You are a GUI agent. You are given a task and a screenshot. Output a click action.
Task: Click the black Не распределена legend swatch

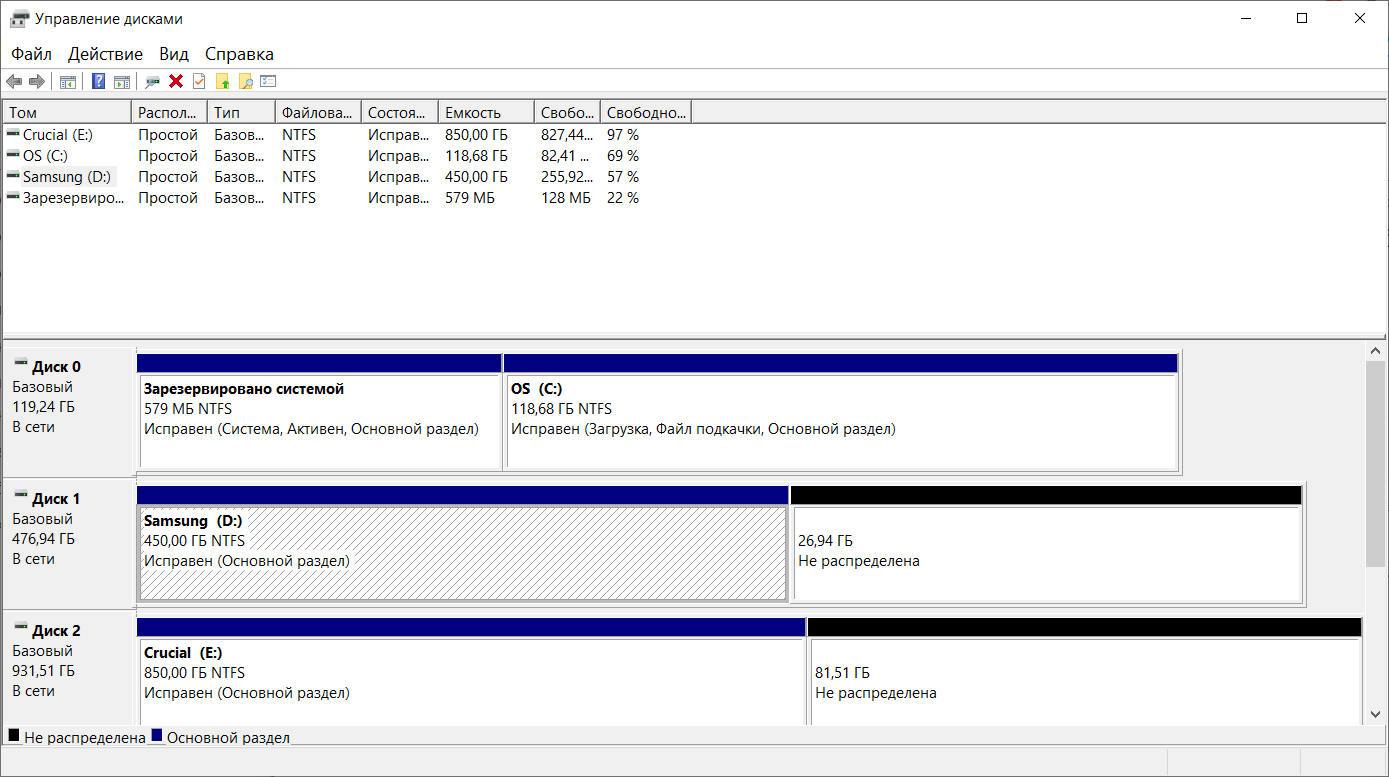point(14,735)
